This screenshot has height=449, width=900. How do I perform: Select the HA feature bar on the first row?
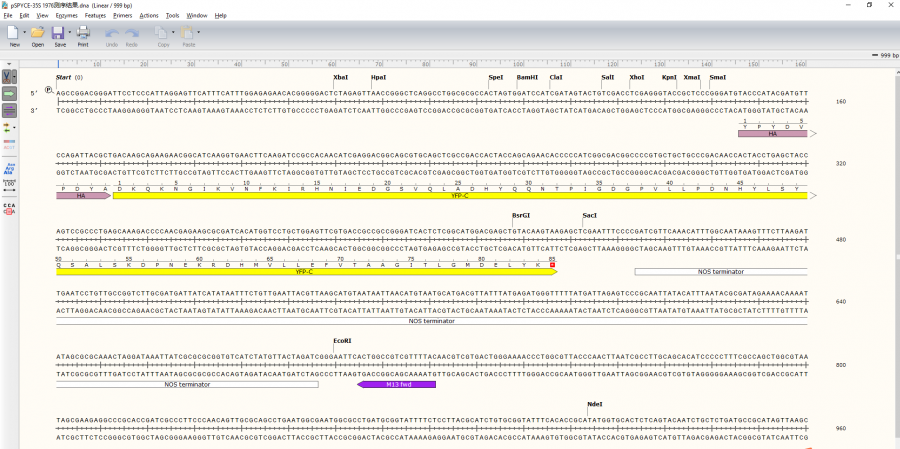(773, 133)
